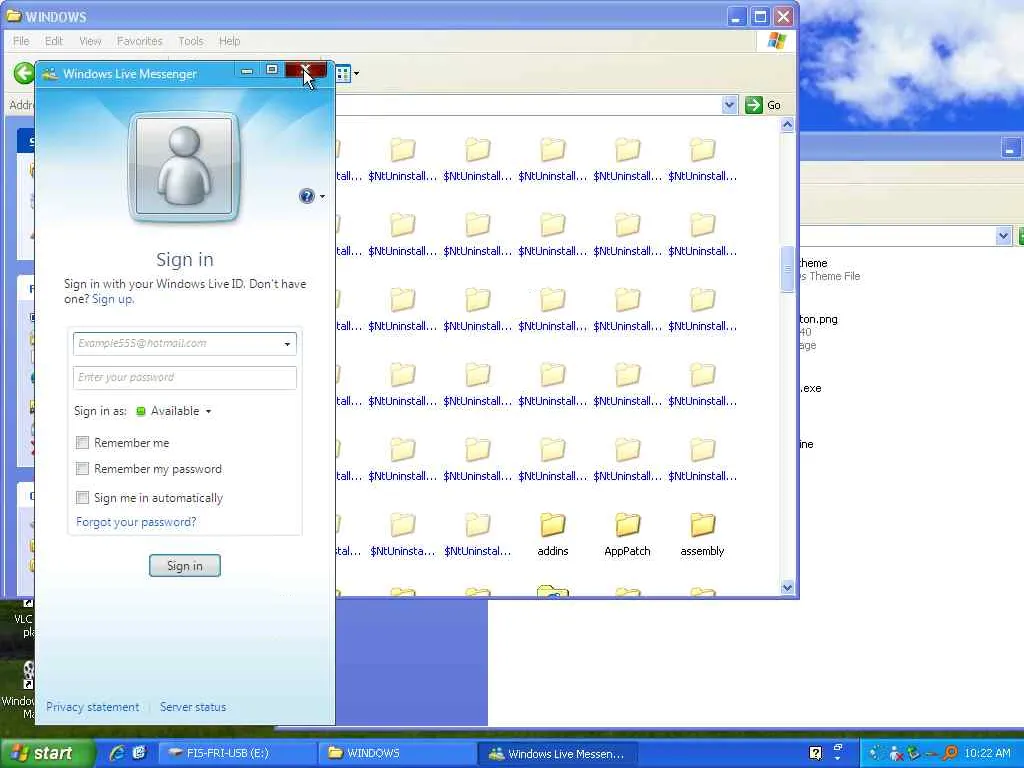
Task: Open View menu in WINDOWS explorer
Action: [90, 41]
